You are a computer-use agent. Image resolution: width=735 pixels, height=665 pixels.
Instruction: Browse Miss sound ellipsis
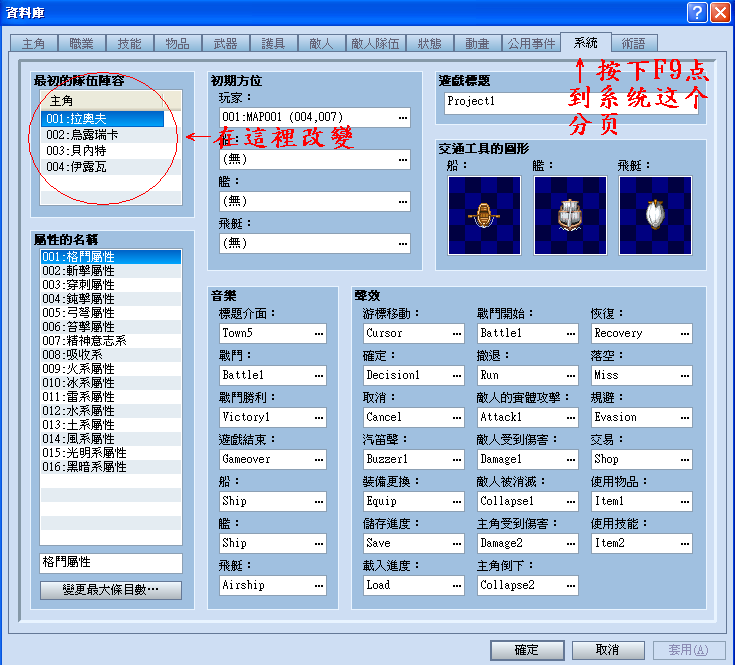pos(685,375)
